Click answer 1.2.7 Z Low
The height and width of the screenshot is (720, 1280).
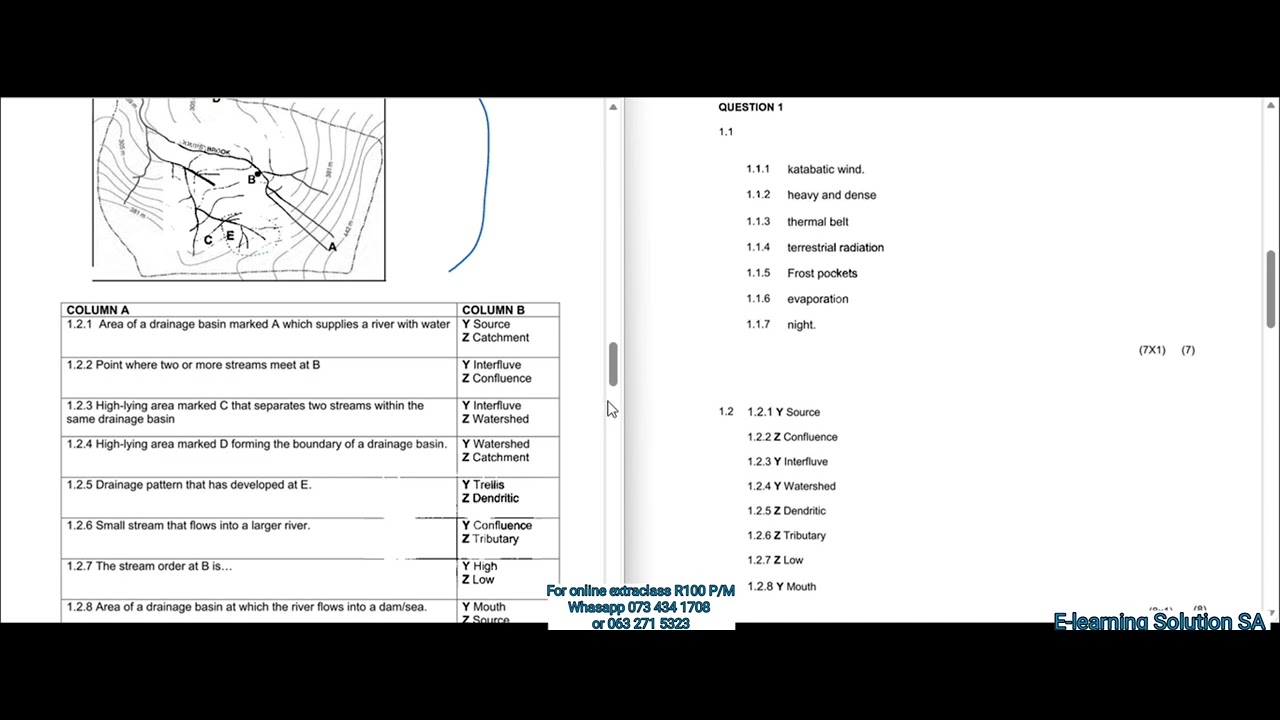(775, 560)
